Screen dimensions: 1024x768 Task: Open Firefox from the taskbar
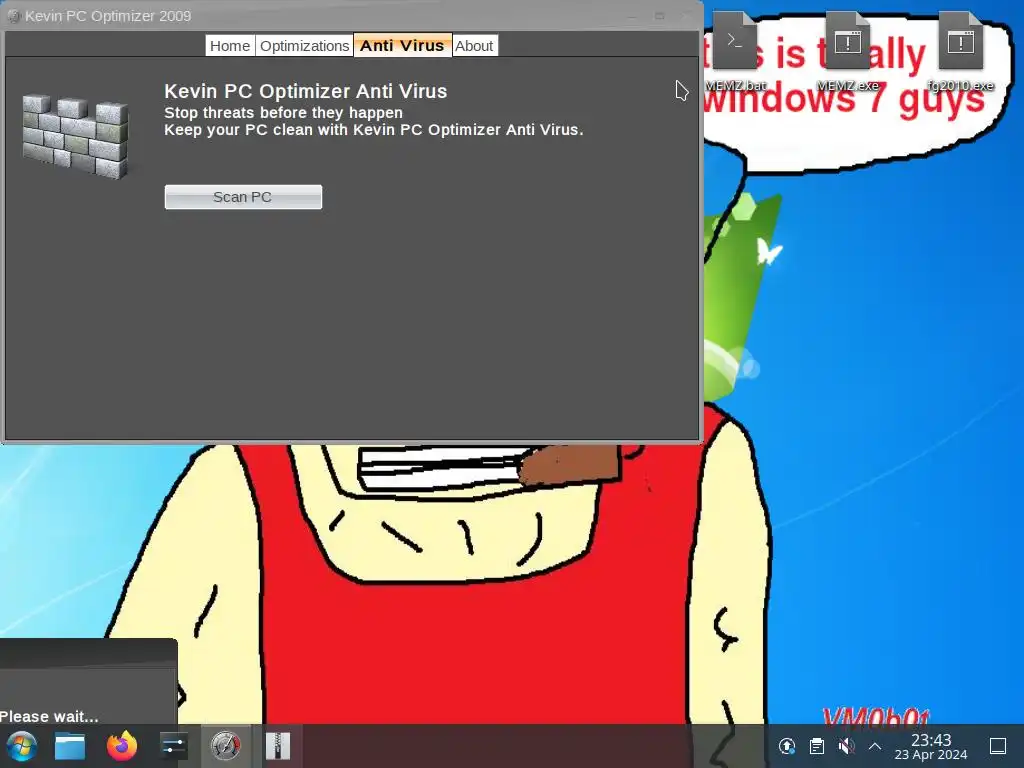[122, 746]
